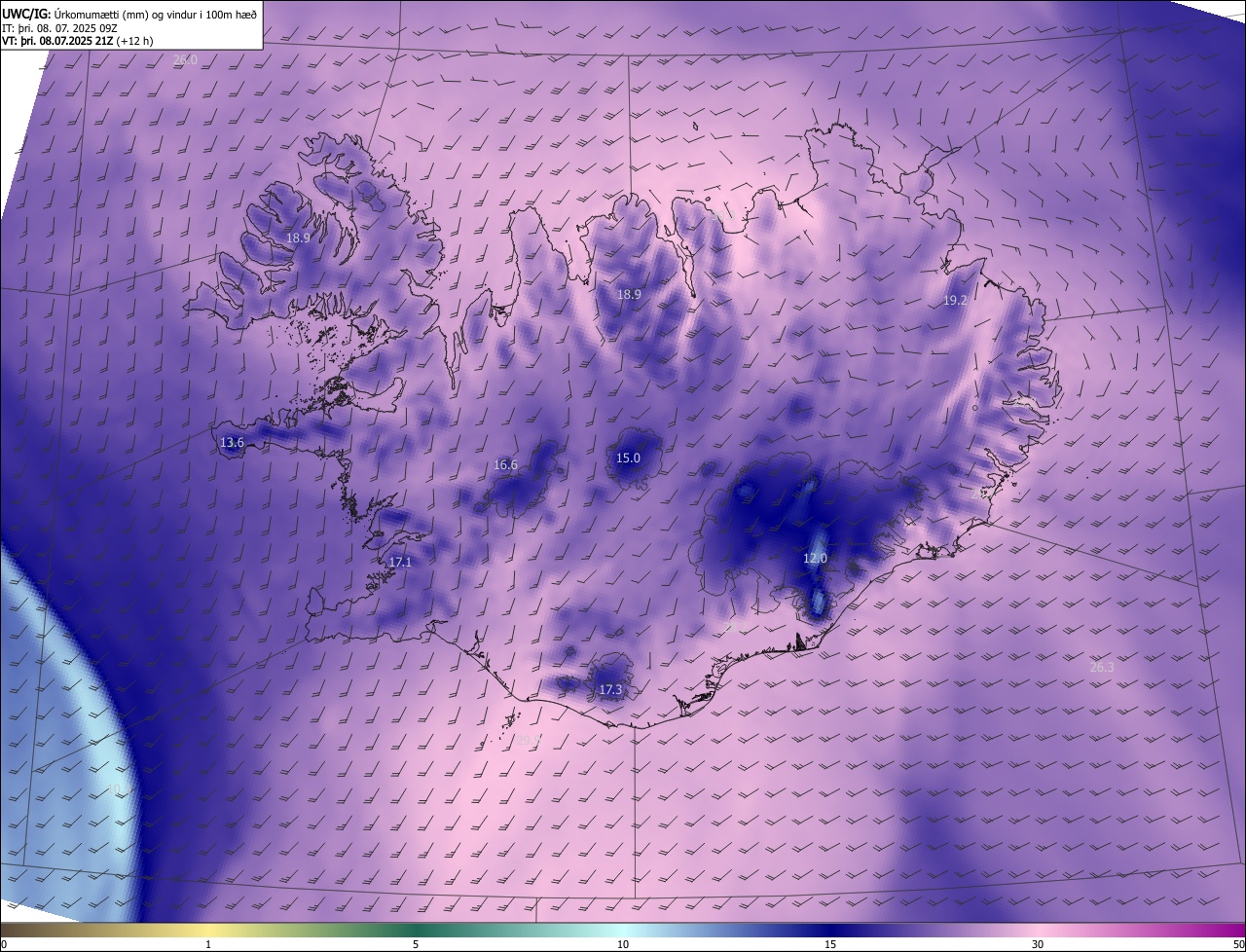Click the 'IT: þri. 08. 07. 2025 09Z' line
The width and height of the screenshot is (1246, 952).
pyautogui.click(x=59, y=28)
